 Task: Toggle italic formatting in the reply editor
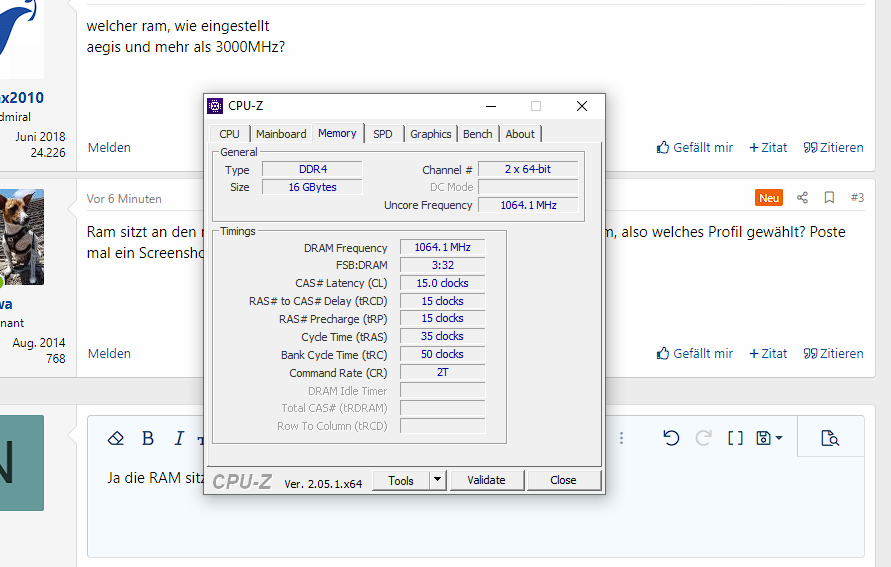click(x=179, y=438)
